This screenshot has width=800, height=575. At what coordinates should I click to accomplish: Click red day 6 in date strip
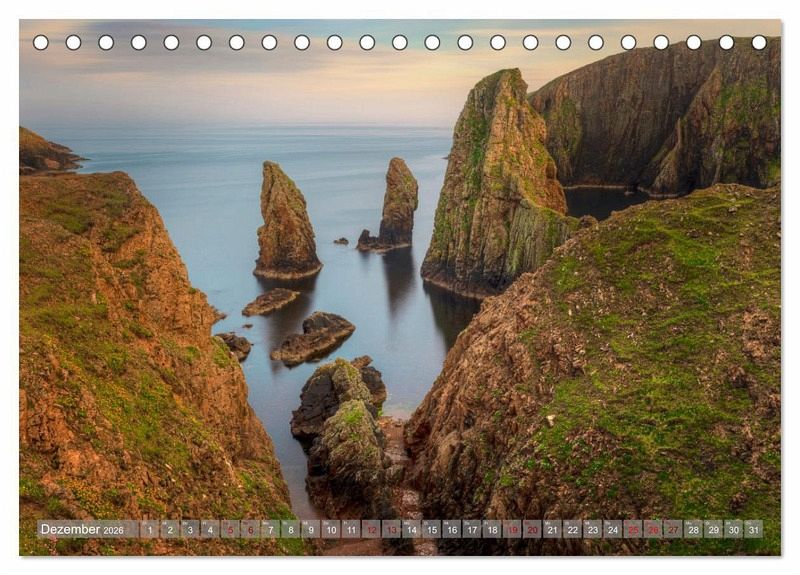[250, 529]
